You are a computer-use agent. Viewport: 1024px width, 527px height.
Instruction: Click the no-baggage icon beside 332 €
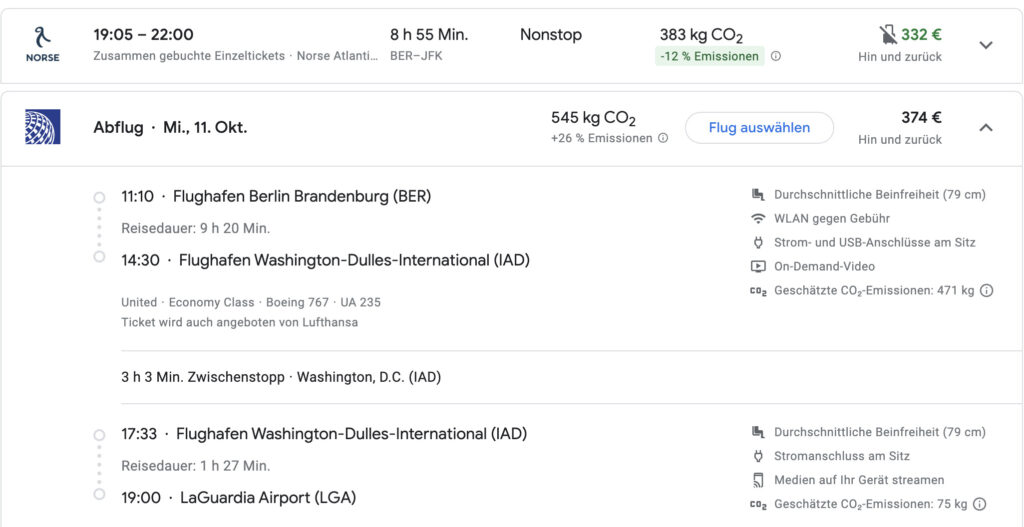point(888,35)
